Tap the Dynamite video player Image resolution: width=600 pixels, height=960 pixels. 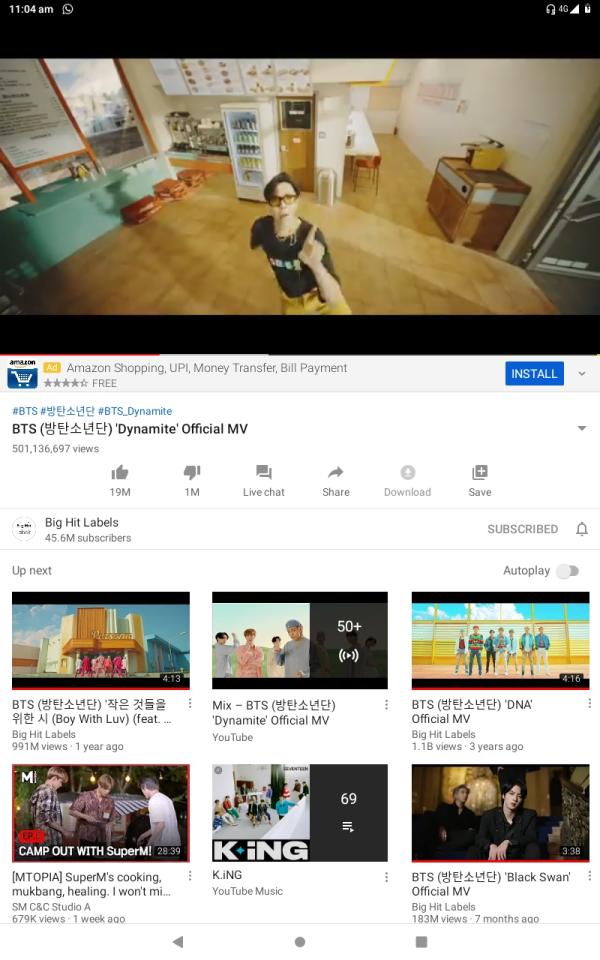(300, 187)
